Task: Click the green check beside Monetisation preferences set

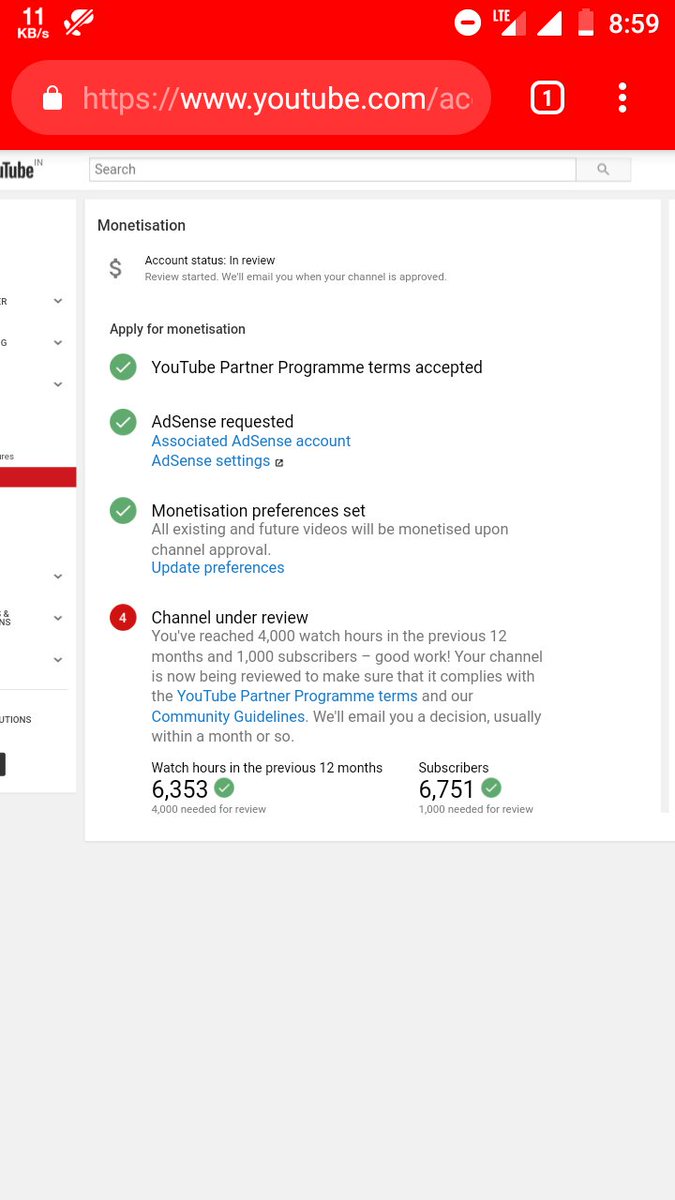Action: [x=123, y=511]
